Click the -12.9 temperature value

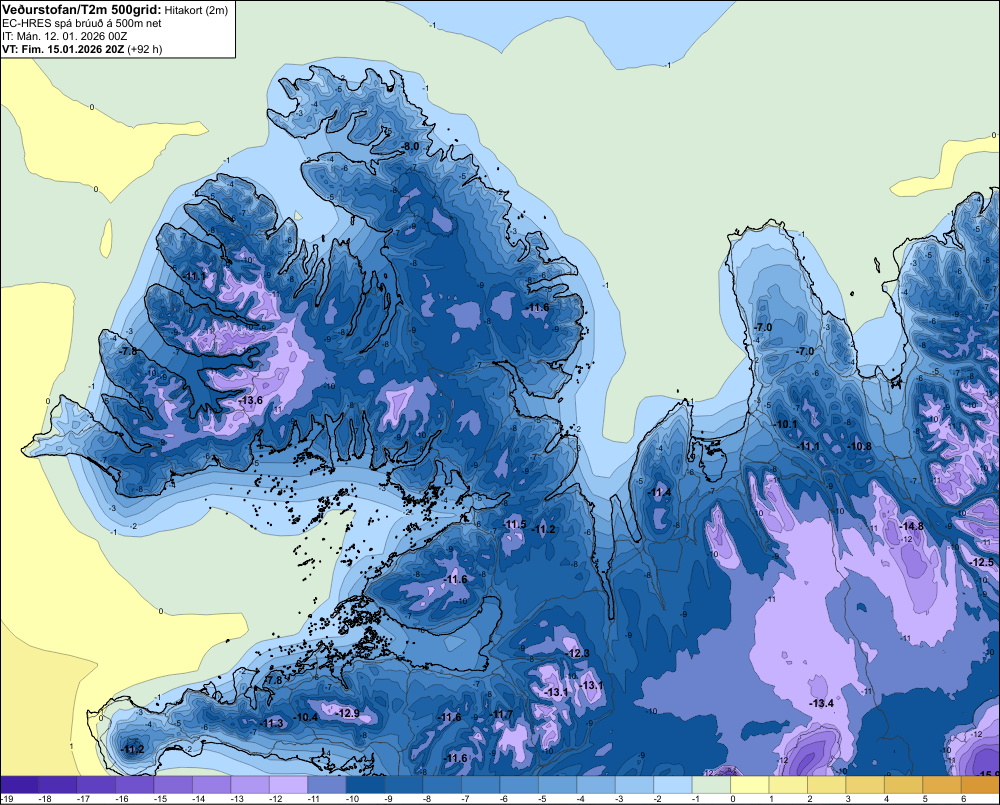pyautogui.click(x=348, y=713)
